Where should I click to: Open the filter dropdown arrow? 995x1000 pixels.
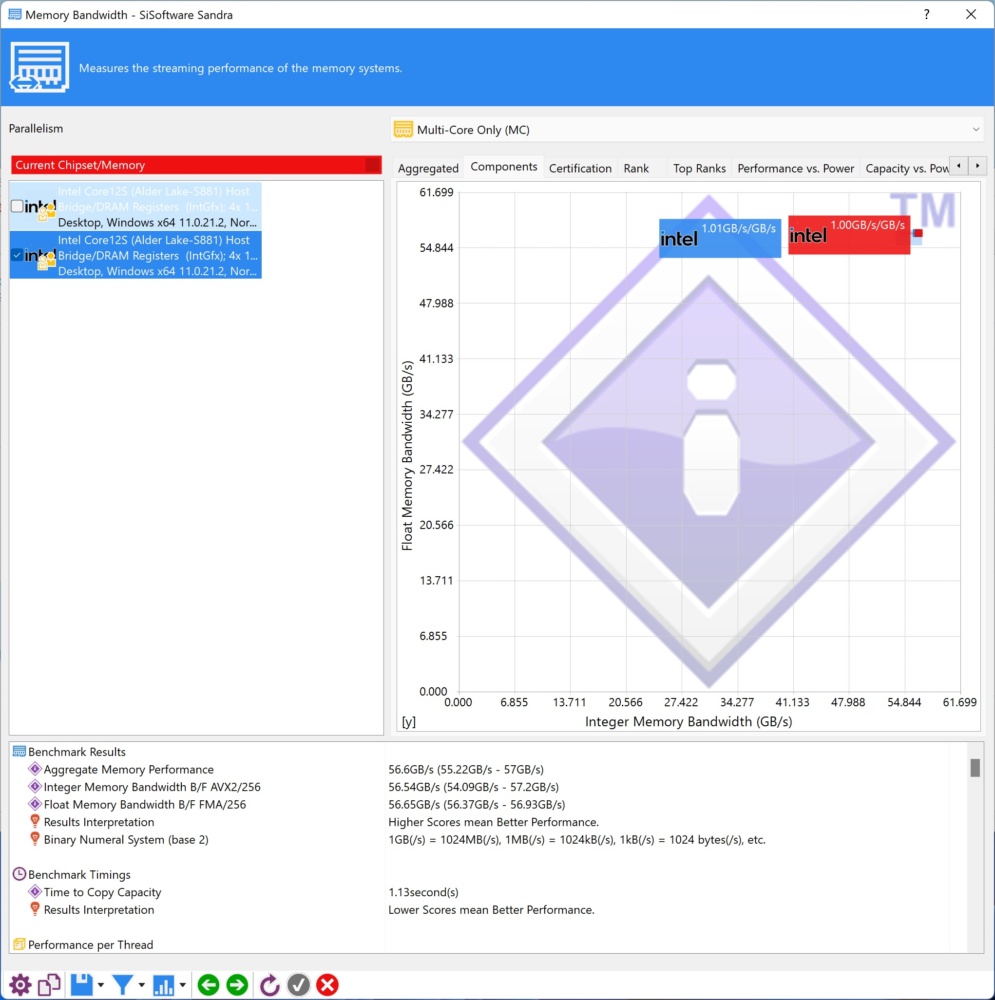pos(142,985)
